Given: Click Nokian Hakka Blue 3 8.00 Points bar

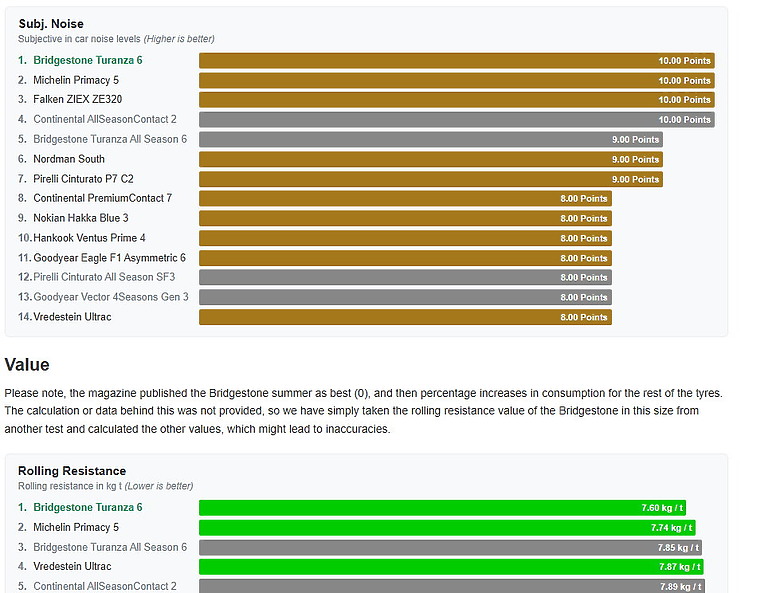Looking at the screenshot, I should coord(405,218).
